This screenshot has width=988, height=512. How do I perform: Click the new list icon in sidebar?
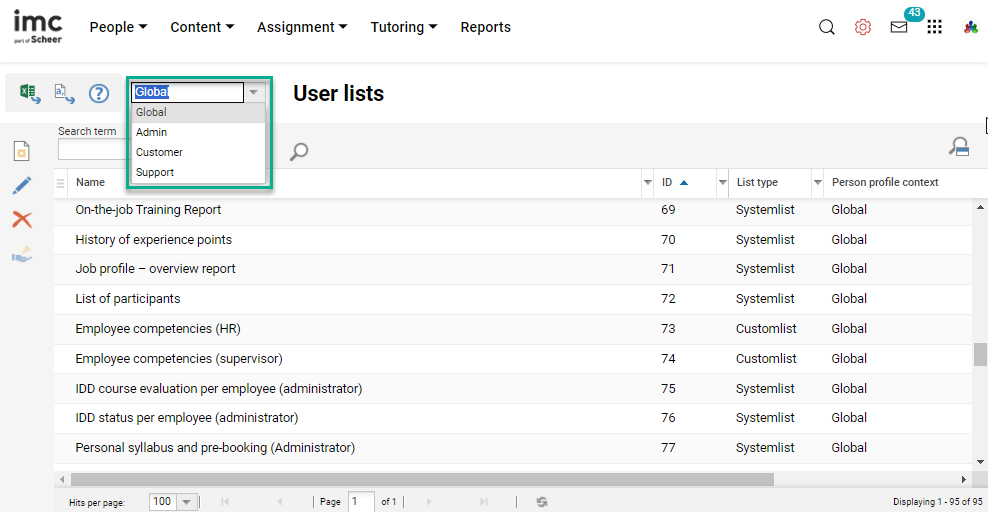point(21,152)
